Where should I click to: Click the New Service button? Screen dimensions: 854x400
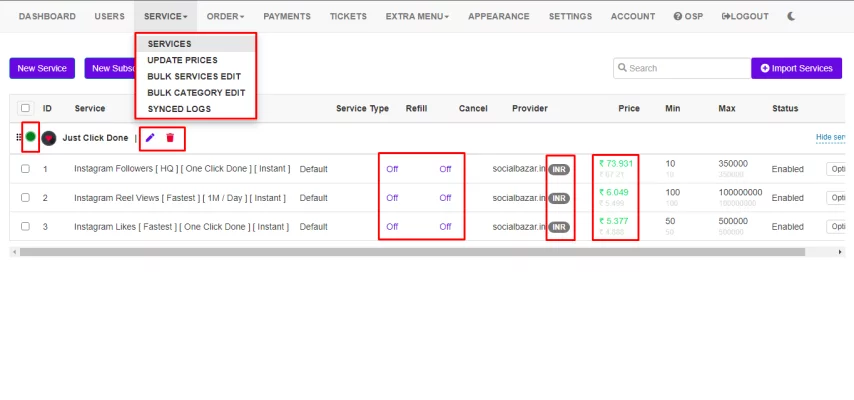tap(42, 68)
